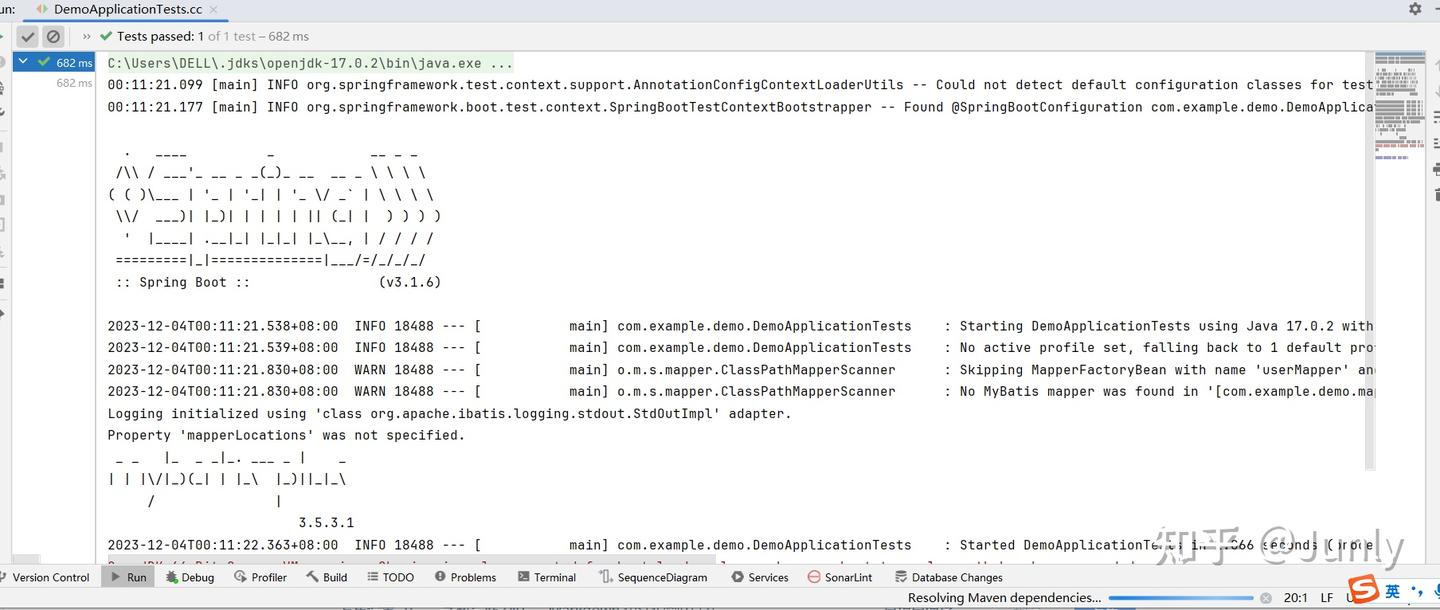Toggle the Show Passed tests filter
1440x610 pixels.
pyautogui.click(x=27, y=36)
